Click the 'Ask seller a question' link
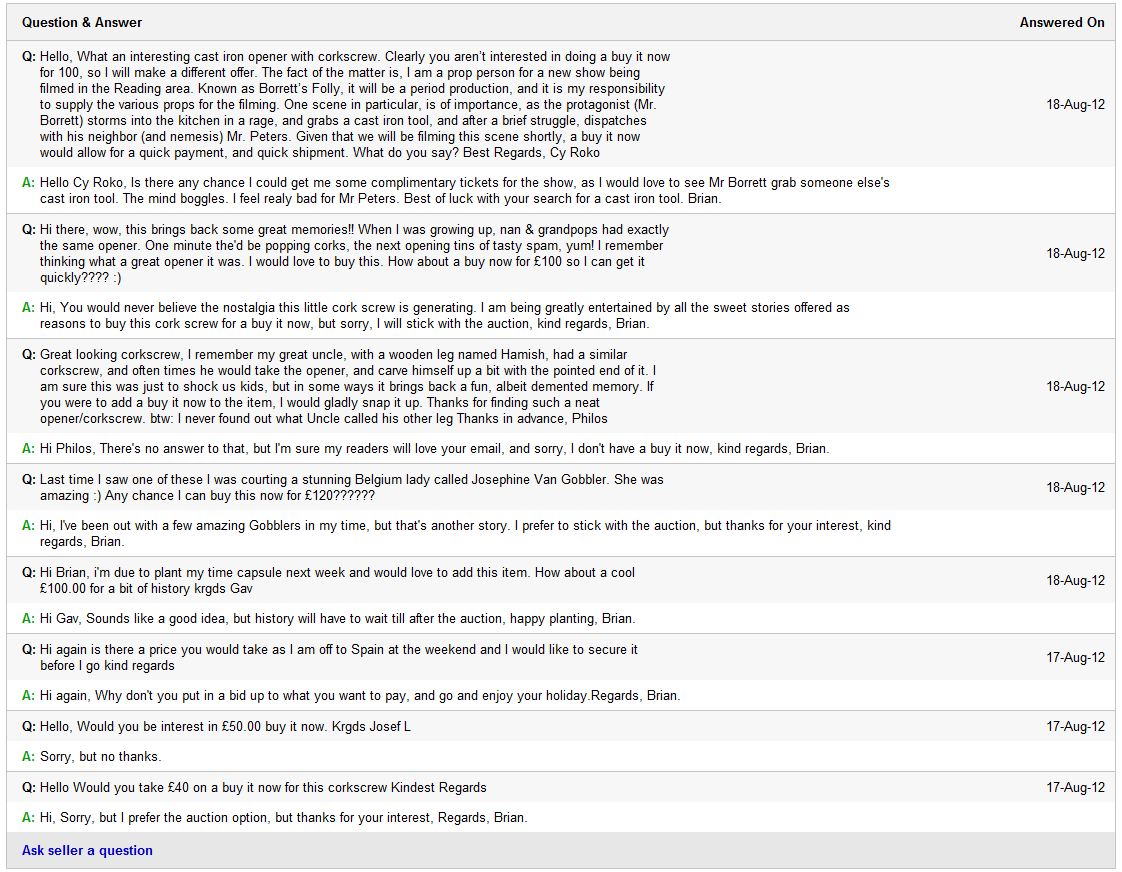The image size is (1122, 872). [x=87, y=850]
